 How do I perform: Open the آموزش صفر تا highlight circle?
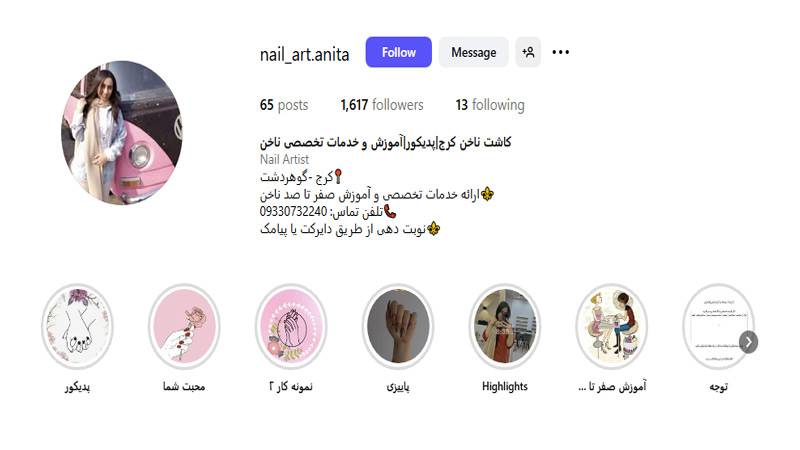click(x=612, y=327)
